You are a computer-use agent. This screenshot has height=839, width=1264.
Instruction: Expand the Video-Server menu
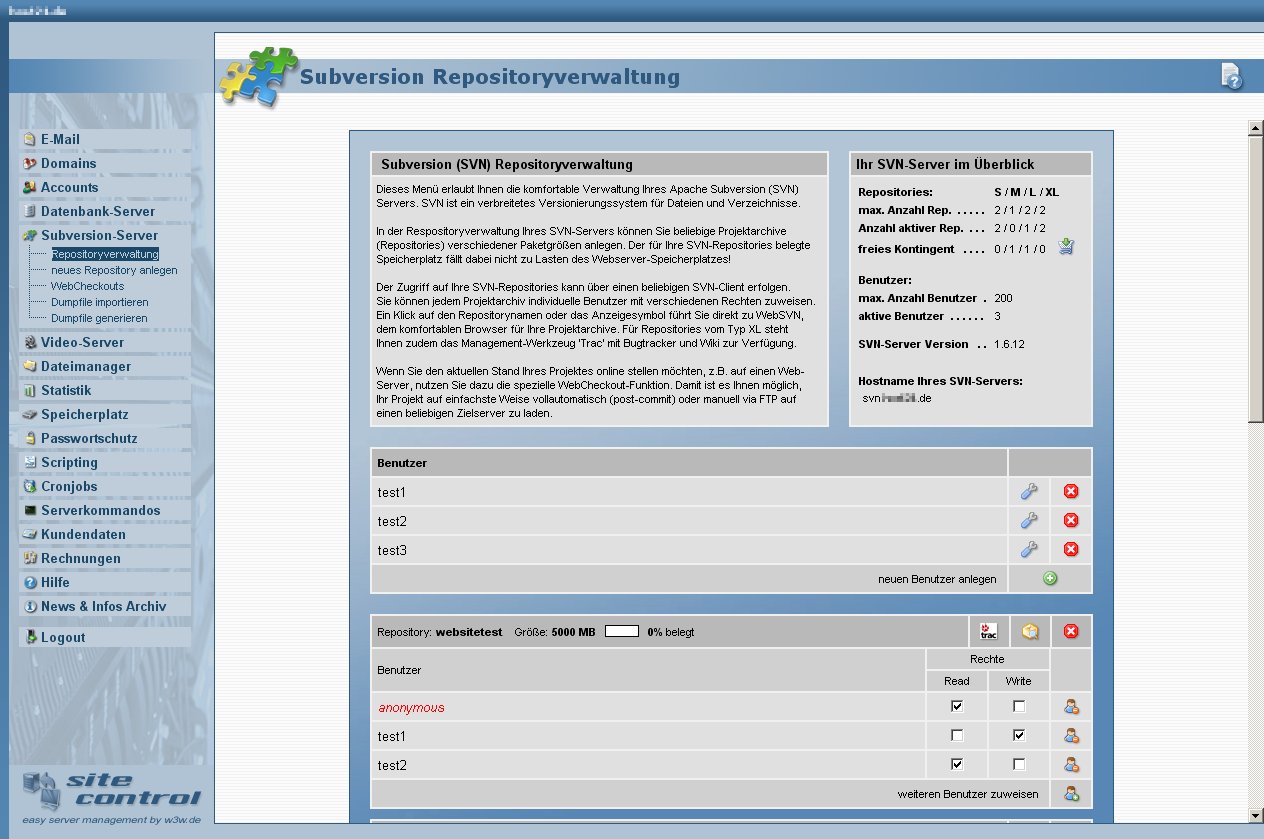(105, 342)
